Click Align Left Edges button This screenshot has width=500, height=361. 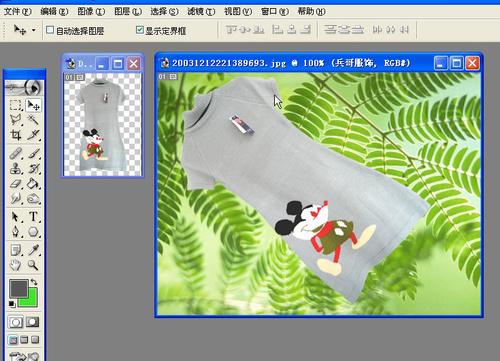click(x=277, y=30)
